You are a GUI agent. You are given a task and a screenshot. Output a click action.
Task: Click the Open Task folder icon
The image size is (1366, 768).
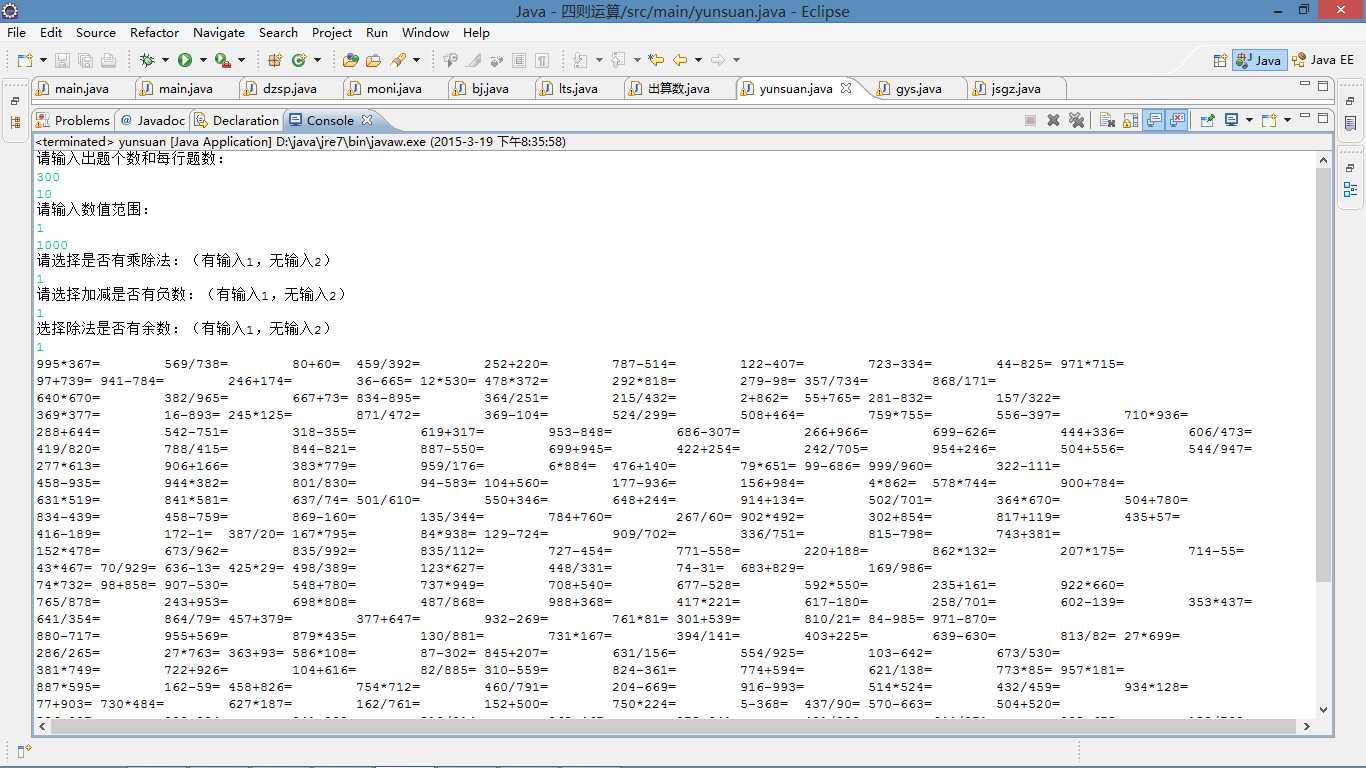tap(374, 60)
